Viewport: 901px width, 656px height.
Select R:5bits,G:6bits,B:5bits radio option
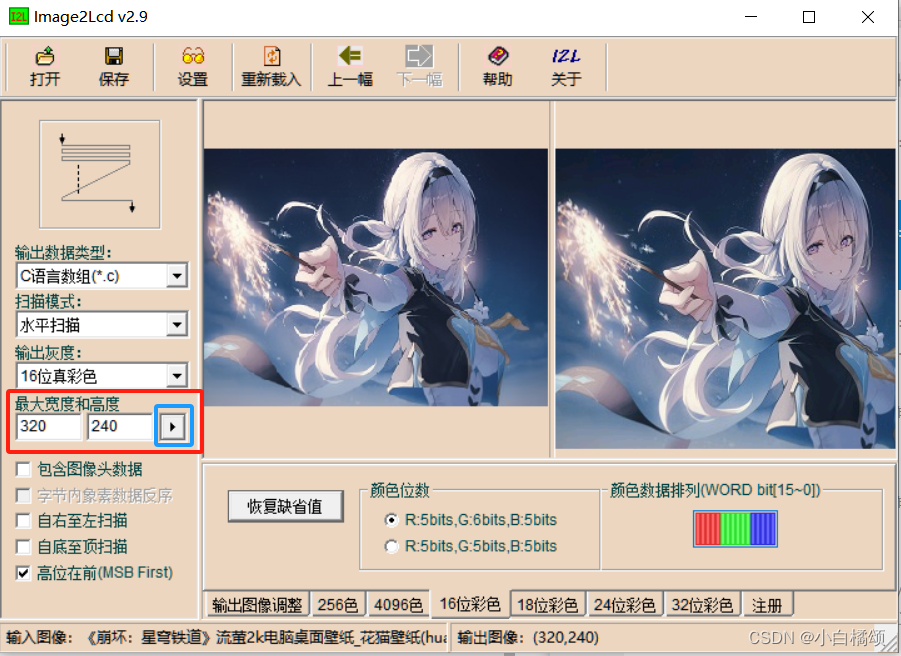pyautogui.click(x=391, y=520)
